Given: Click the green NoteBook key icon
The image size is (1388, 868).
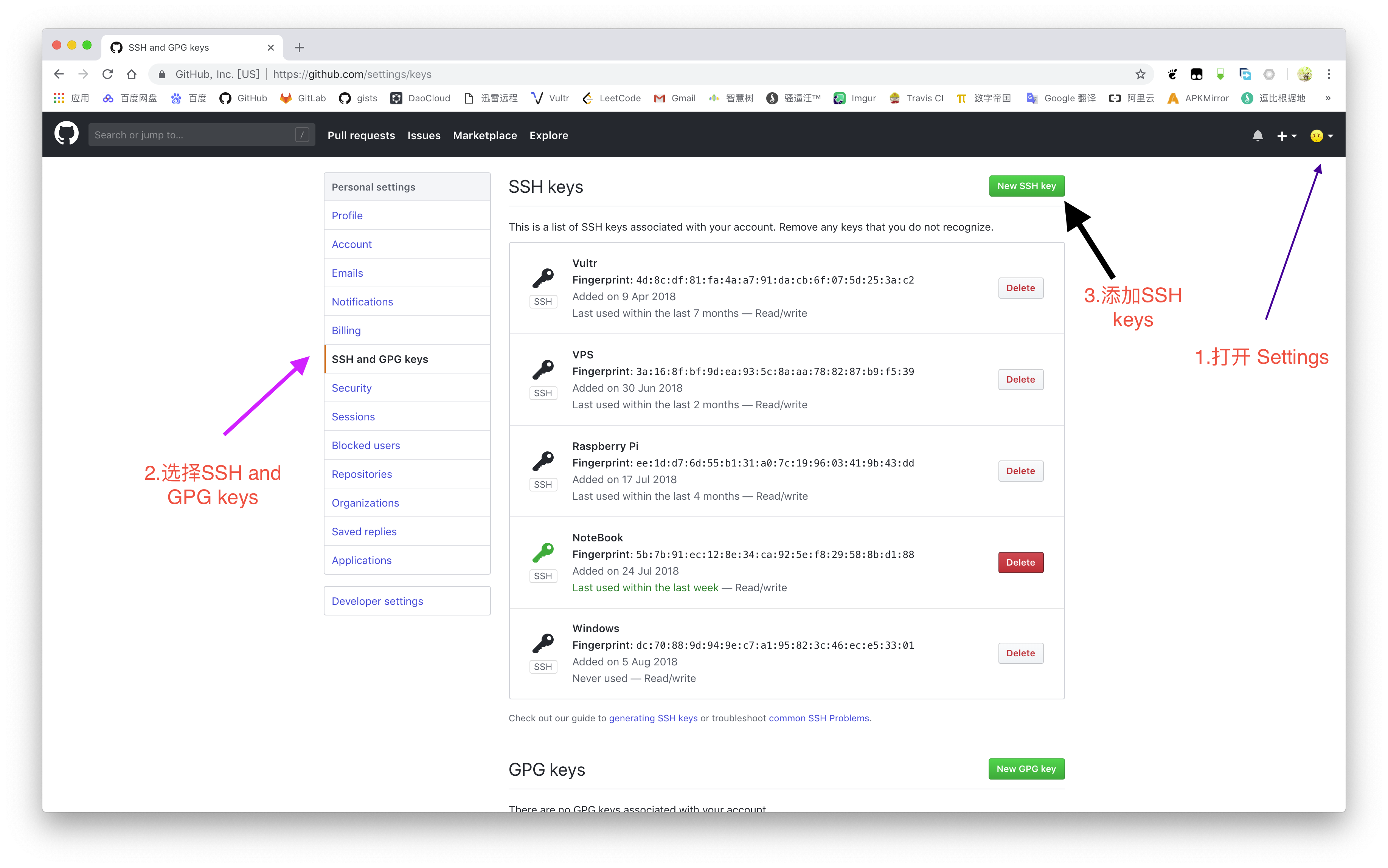Looking at the screenshot, I should coord(542,552).
